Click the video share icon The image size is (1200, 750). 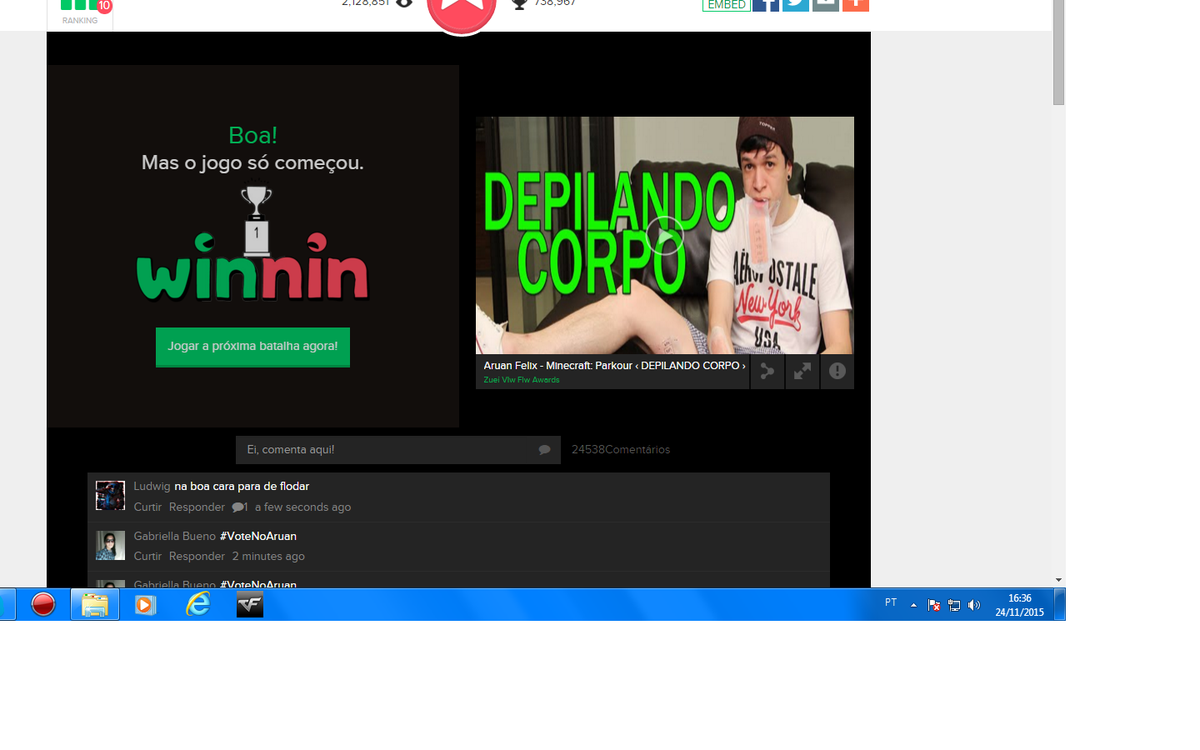[767, 372]
